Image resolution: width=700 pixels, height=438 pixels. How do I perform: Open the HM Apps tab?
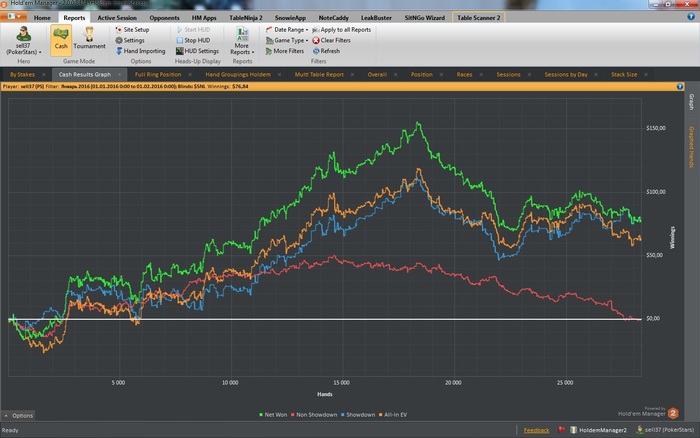pos(204,18)
